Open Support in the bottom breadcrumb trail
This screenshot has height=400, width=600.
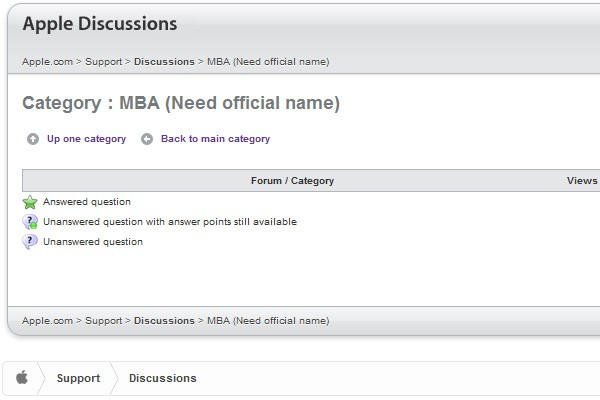103,321
